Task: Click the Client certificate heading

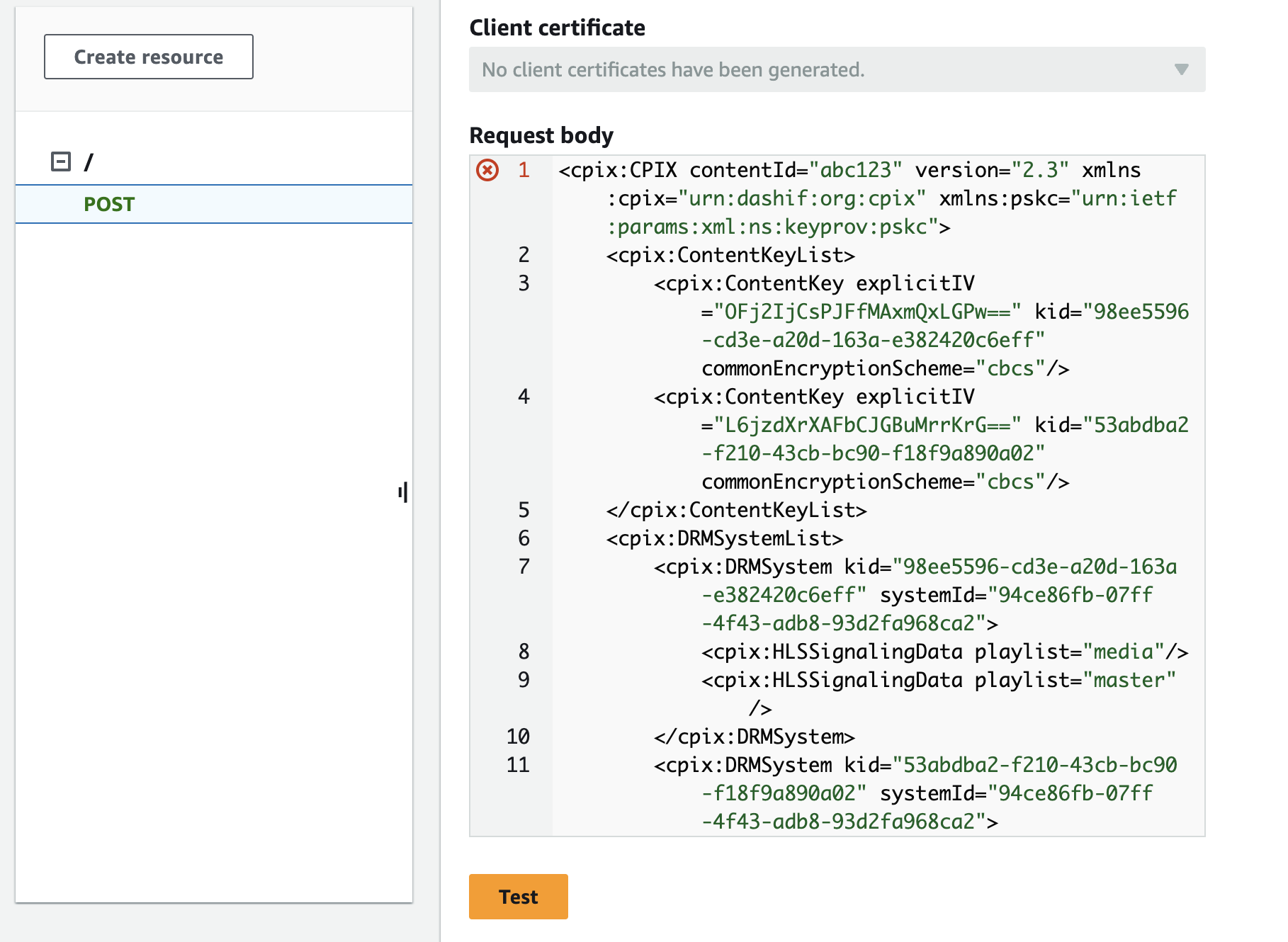Action: point(558,28)
